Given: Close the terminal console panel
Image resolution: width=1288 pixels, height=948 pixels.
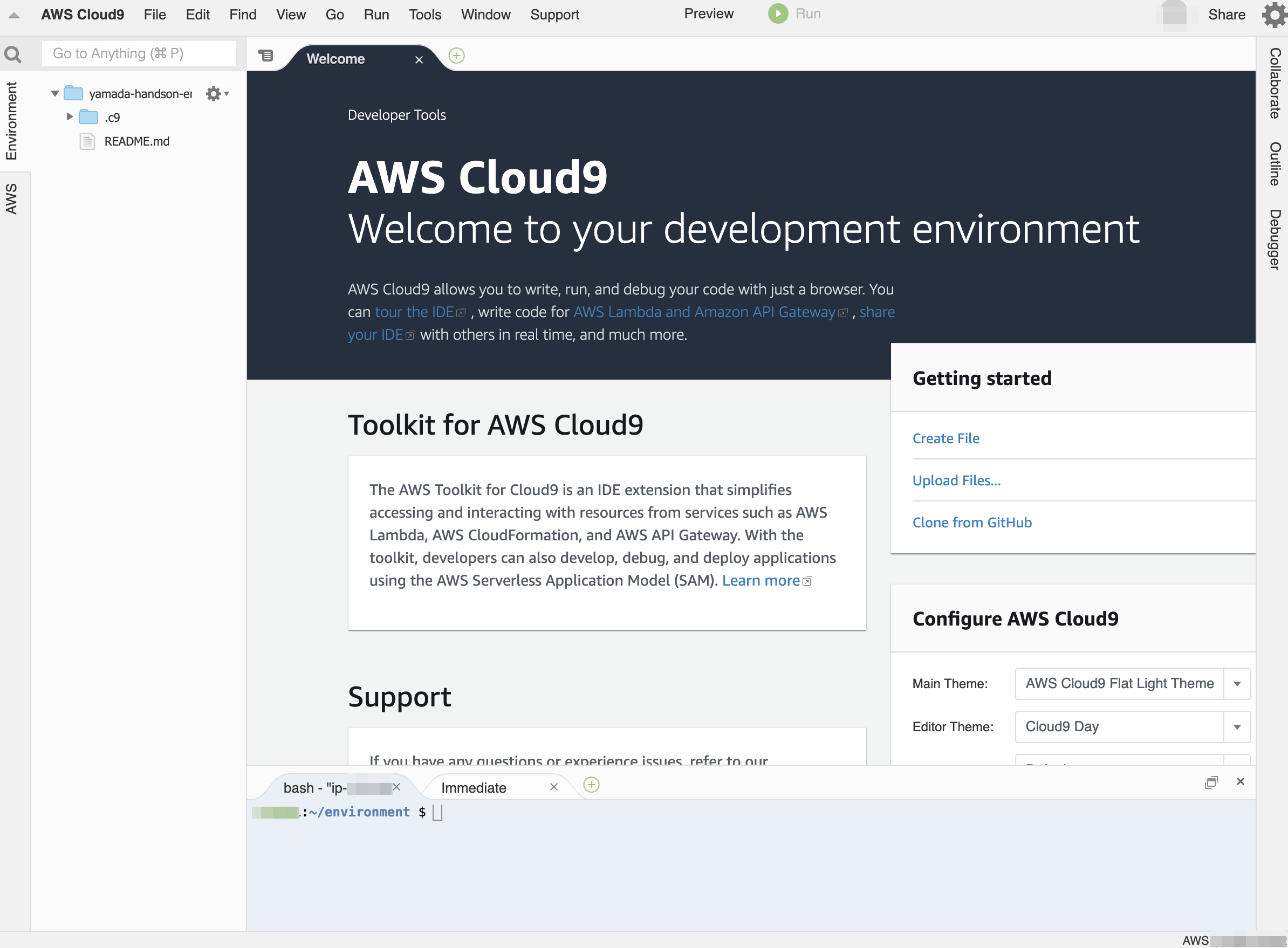Looking at the screenshot, I should [1241, 781].
